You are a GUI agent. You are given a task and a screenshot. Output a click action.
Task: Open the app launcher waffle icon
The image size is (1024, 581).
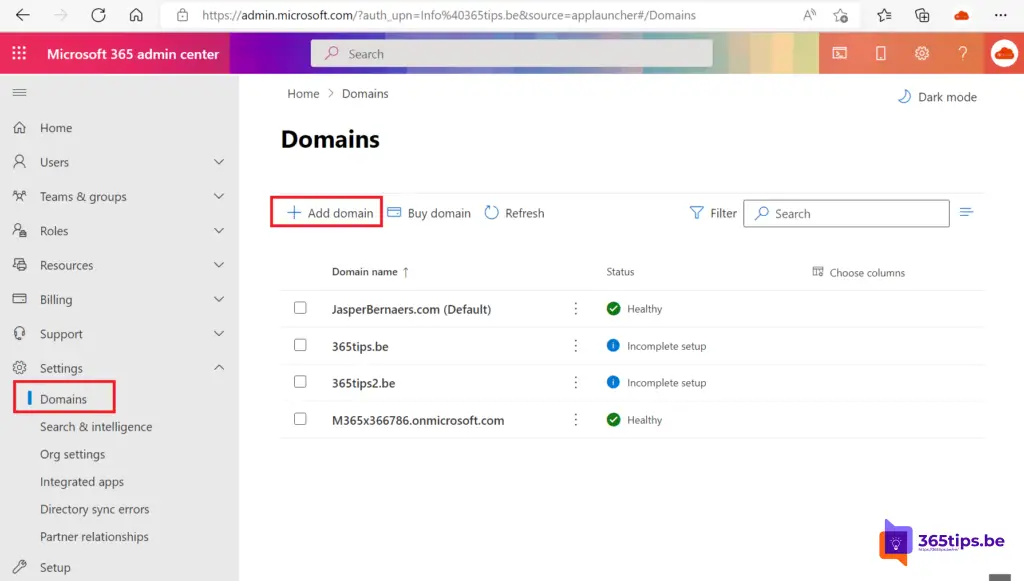[x=19, y=54]
